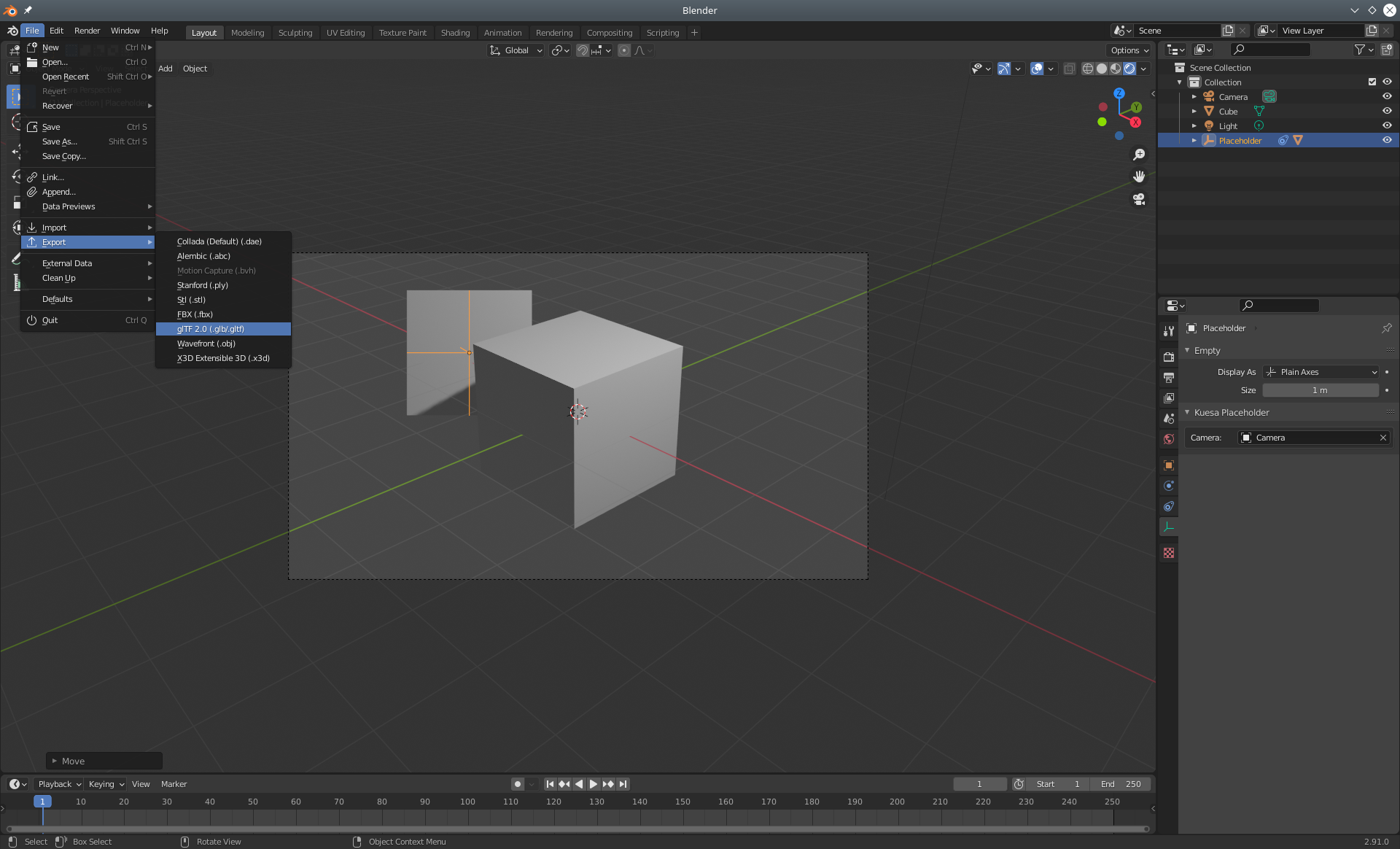Click Save As... in File menu
Image resolution: width=1400 pixels, height=849 pixels.
coord(88,141)
